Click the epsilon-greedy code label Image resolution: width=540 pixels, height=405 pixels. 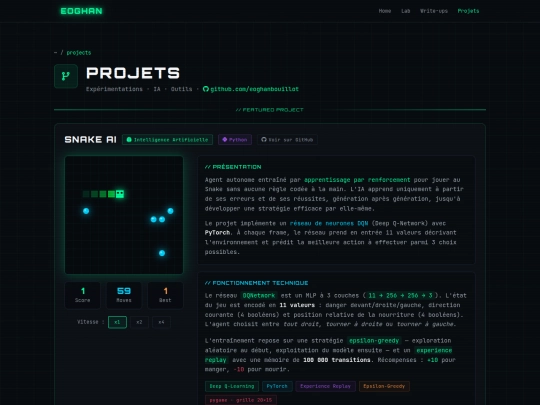[x=374, y=341]
